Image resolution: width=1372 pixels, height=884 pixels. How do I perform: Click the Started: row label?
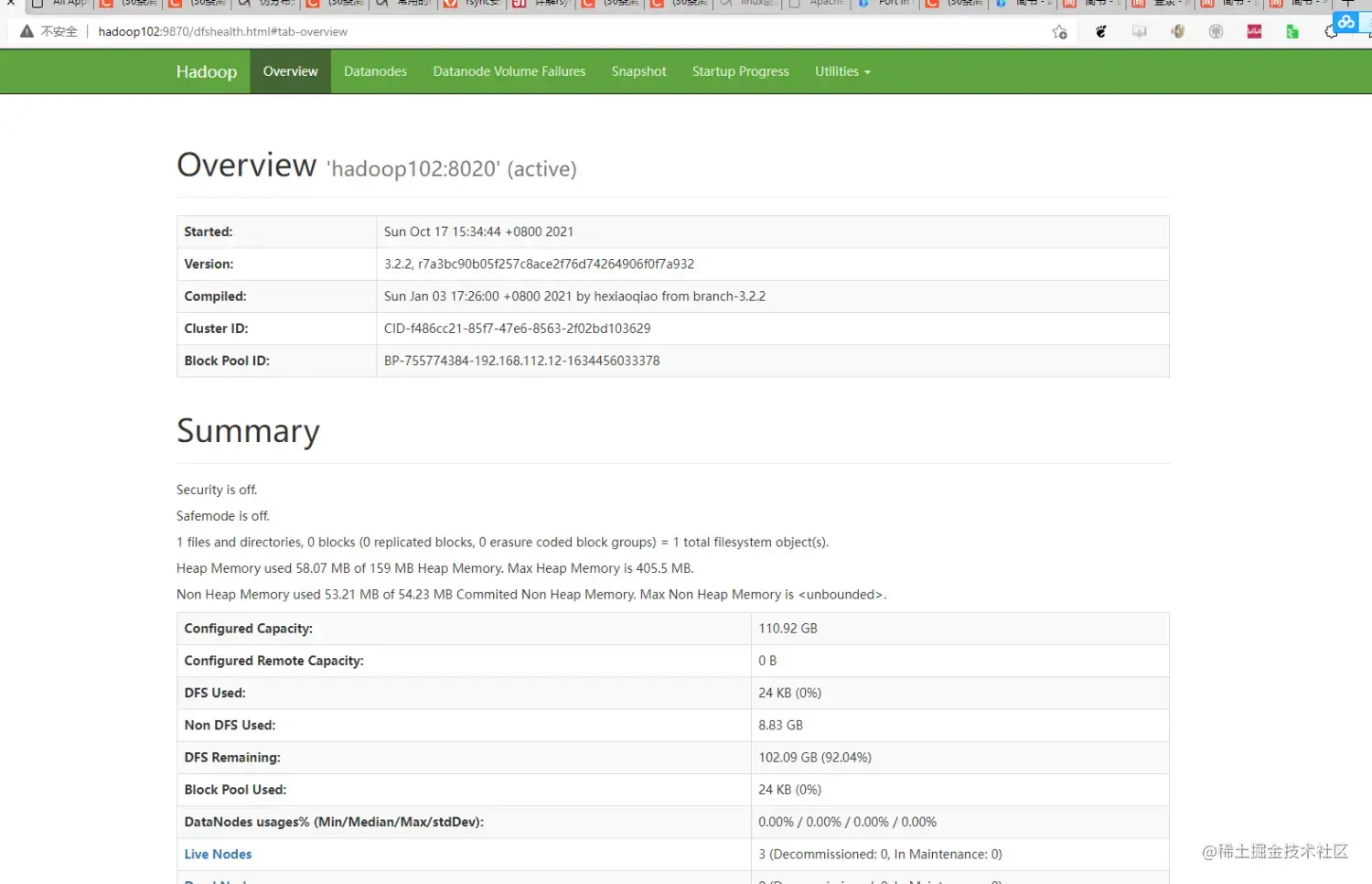coord(209,232)
